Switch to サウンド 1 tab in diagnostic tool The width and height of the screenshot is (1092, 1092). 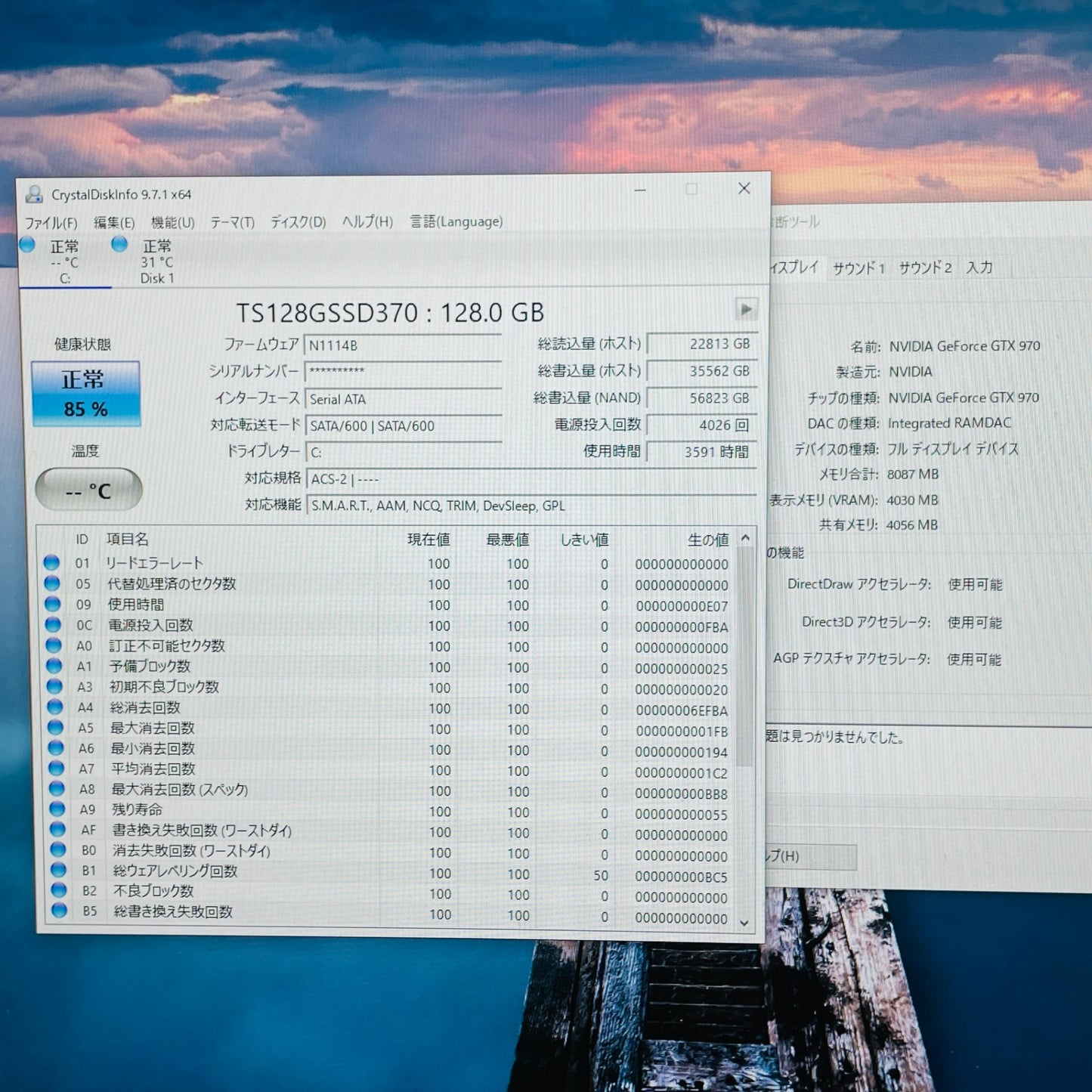coord(858,268)
